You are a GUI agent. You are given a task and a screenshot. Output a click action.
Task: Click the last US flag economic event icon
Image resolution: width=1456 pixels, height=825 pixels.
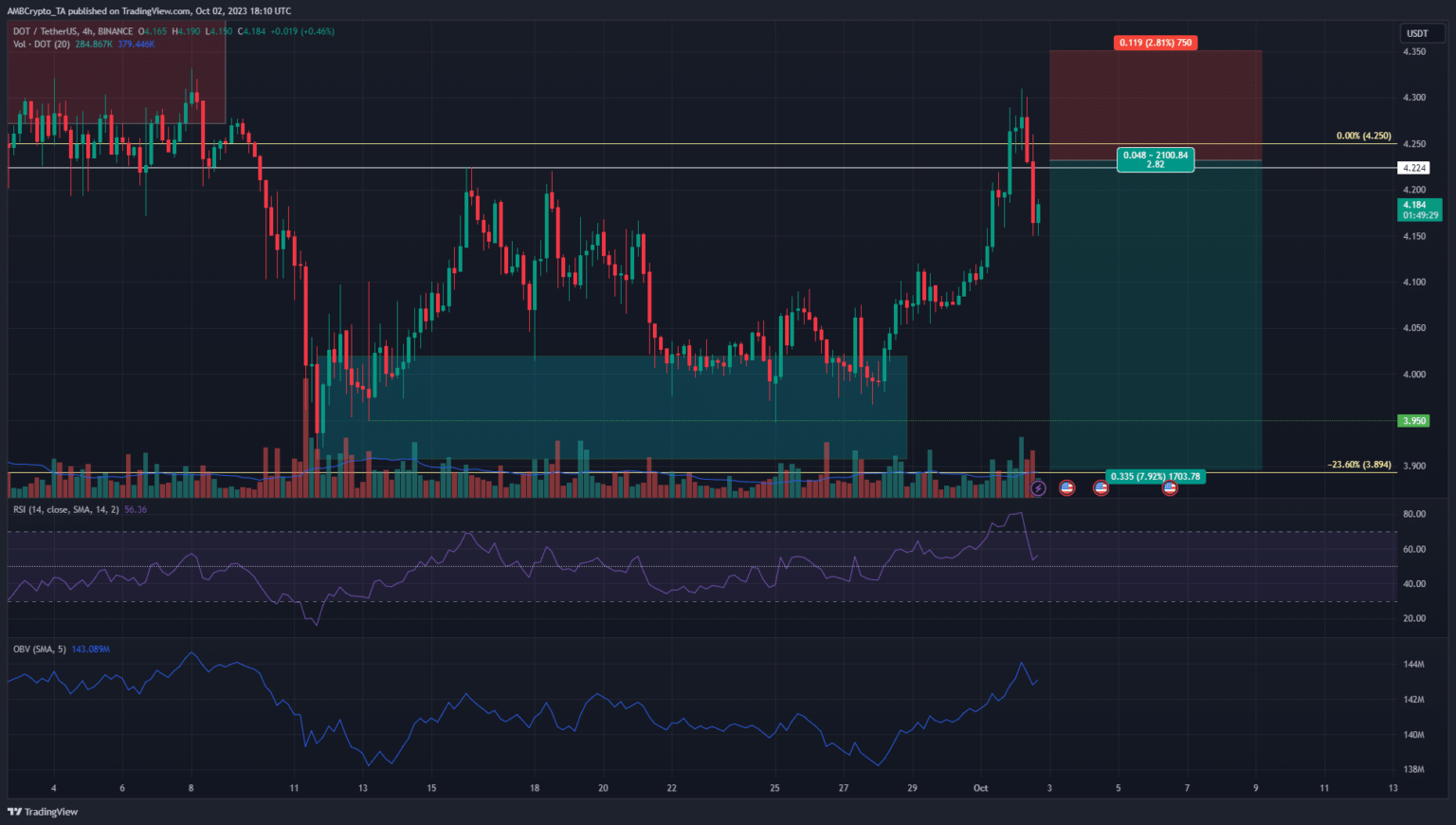click(x=1170, y=488)
